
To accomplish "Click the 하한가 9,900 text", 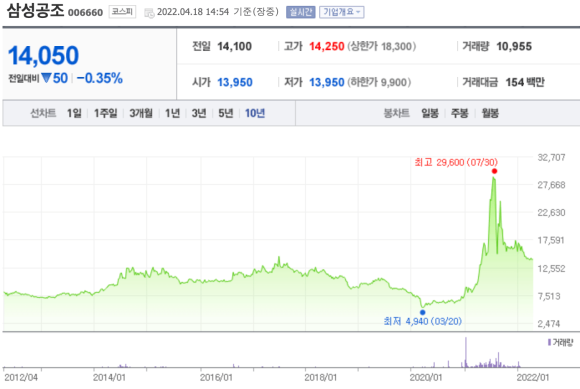I will coord(379,82).
